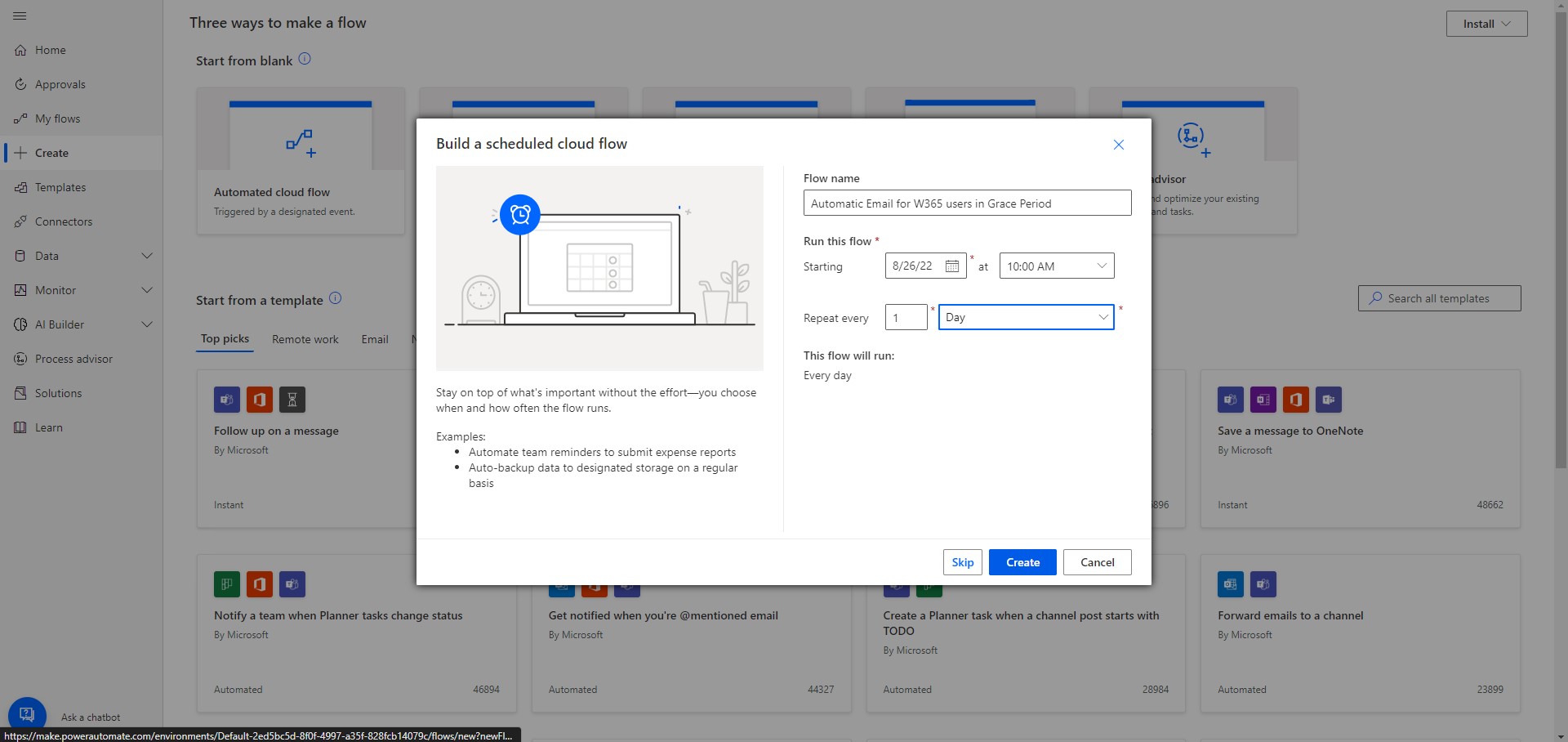Open the Templates section

59,186
